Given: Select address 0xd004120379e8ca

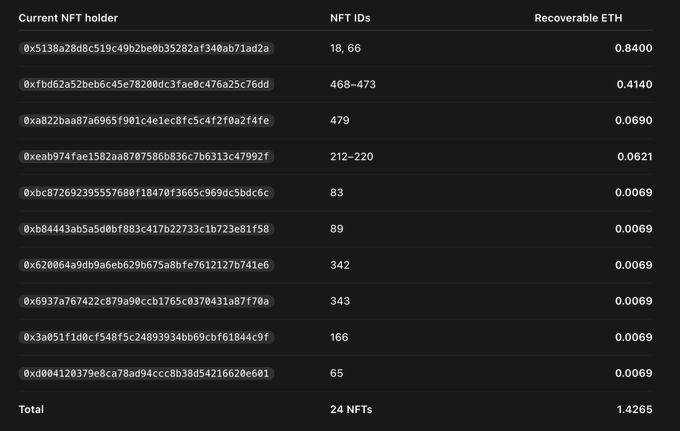Looking at the screenshot, I should pos(146,373).
